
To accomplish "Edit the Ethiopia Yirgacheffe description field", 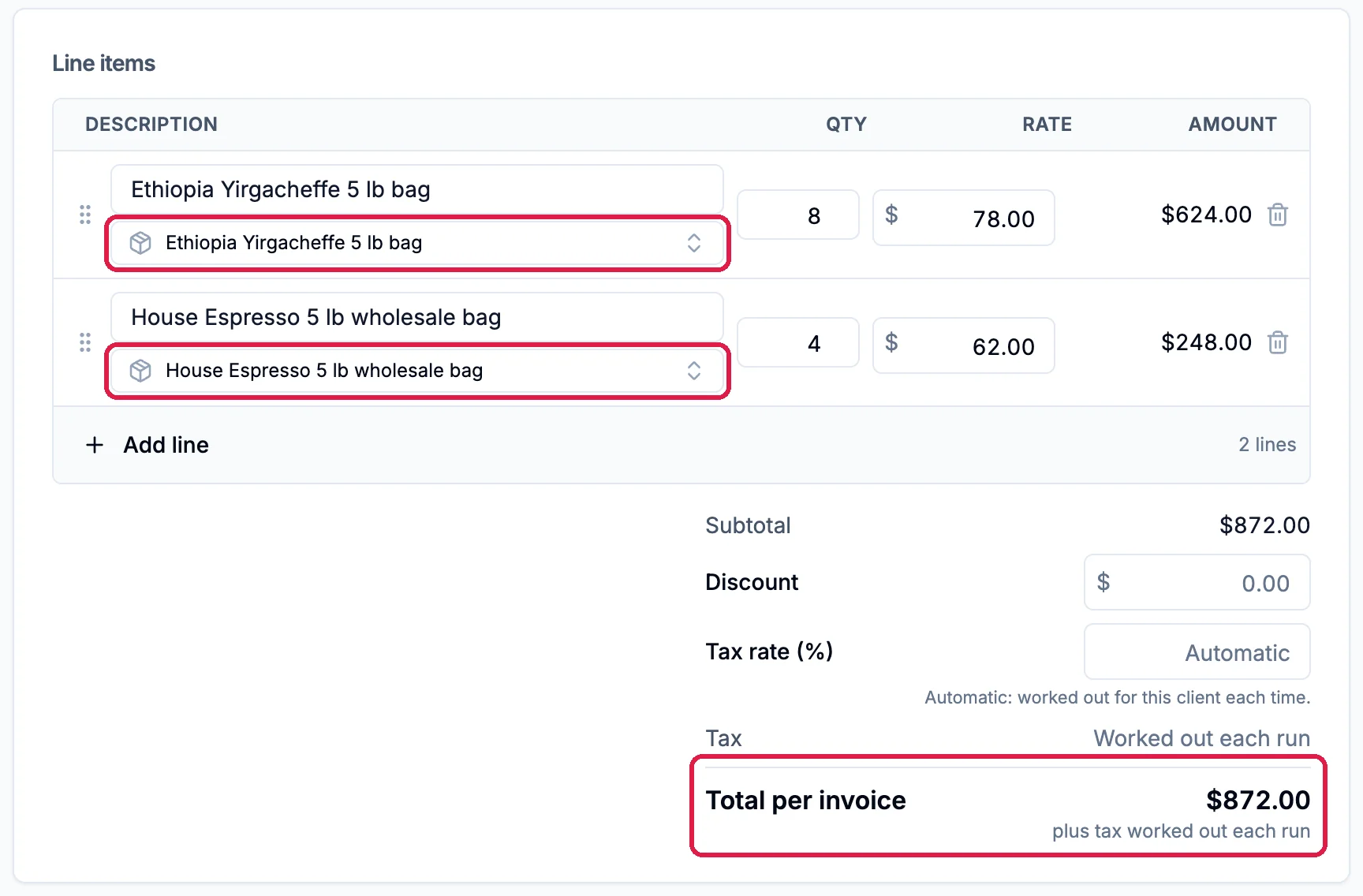I will pyautogui.click(x=417, y=189).
